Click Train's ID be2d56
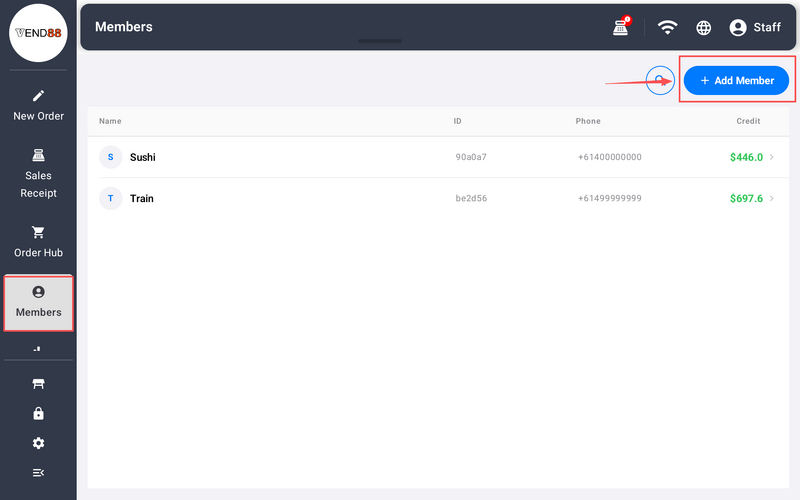The image size is (800, 500). pos(471,198)
